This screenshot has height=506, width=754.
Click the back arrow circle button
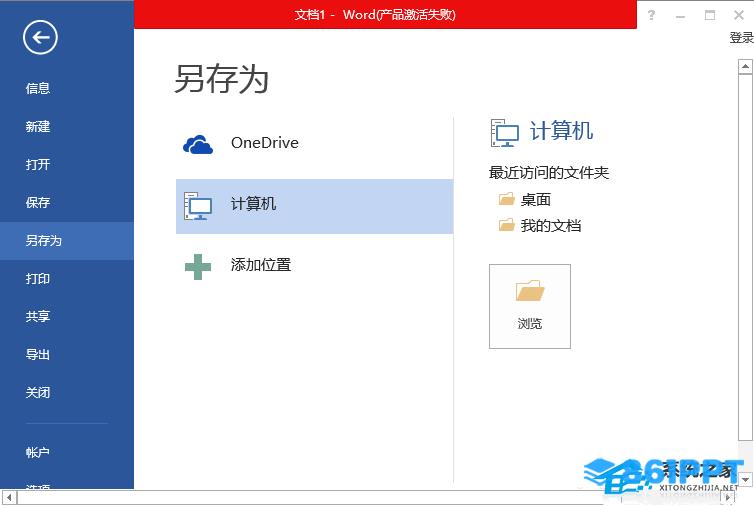pyautogui.click(x=40, y=38)
